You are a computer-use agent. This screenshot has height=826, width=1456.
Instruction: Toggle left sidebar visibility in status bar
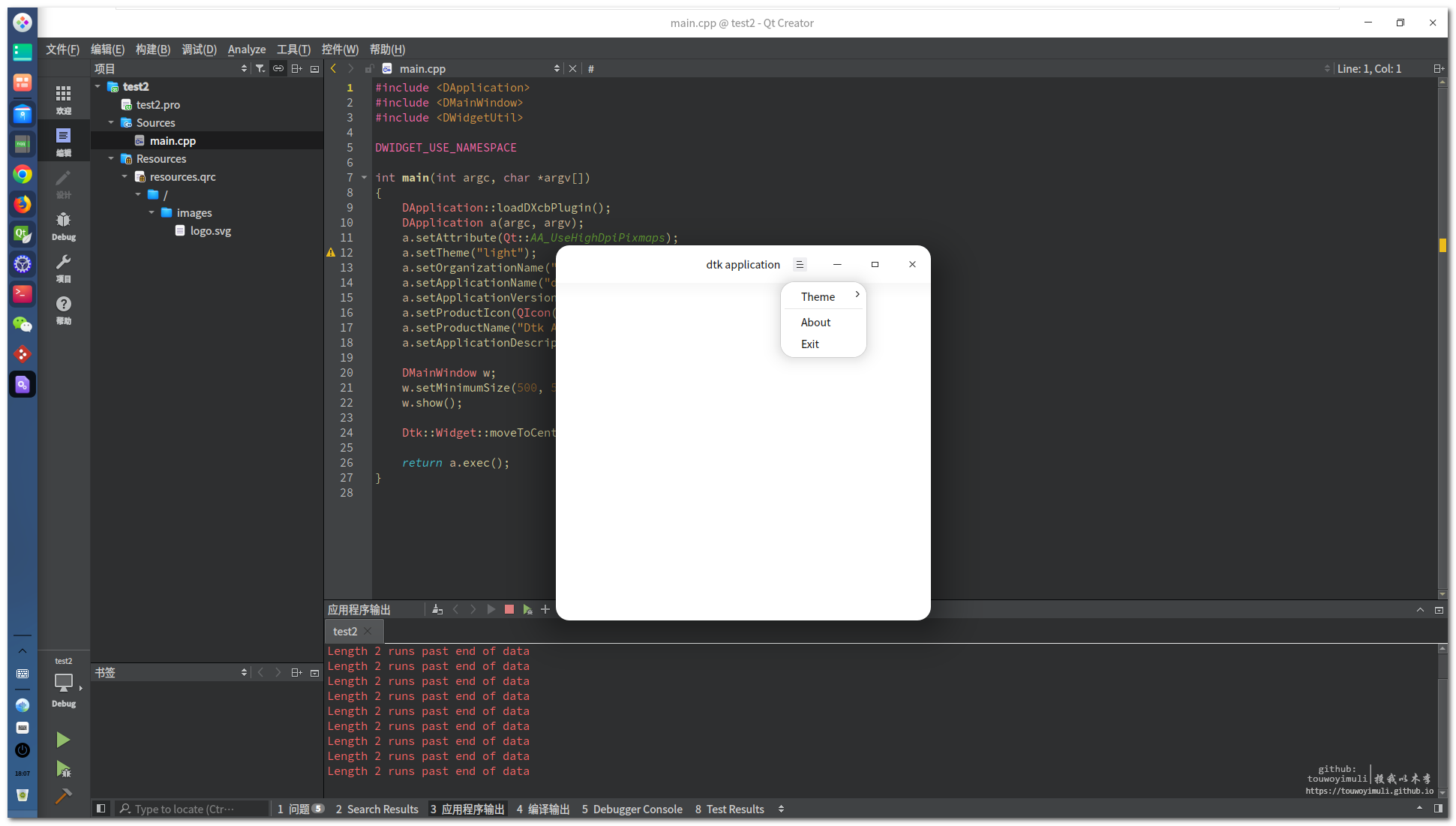(101, 809)
